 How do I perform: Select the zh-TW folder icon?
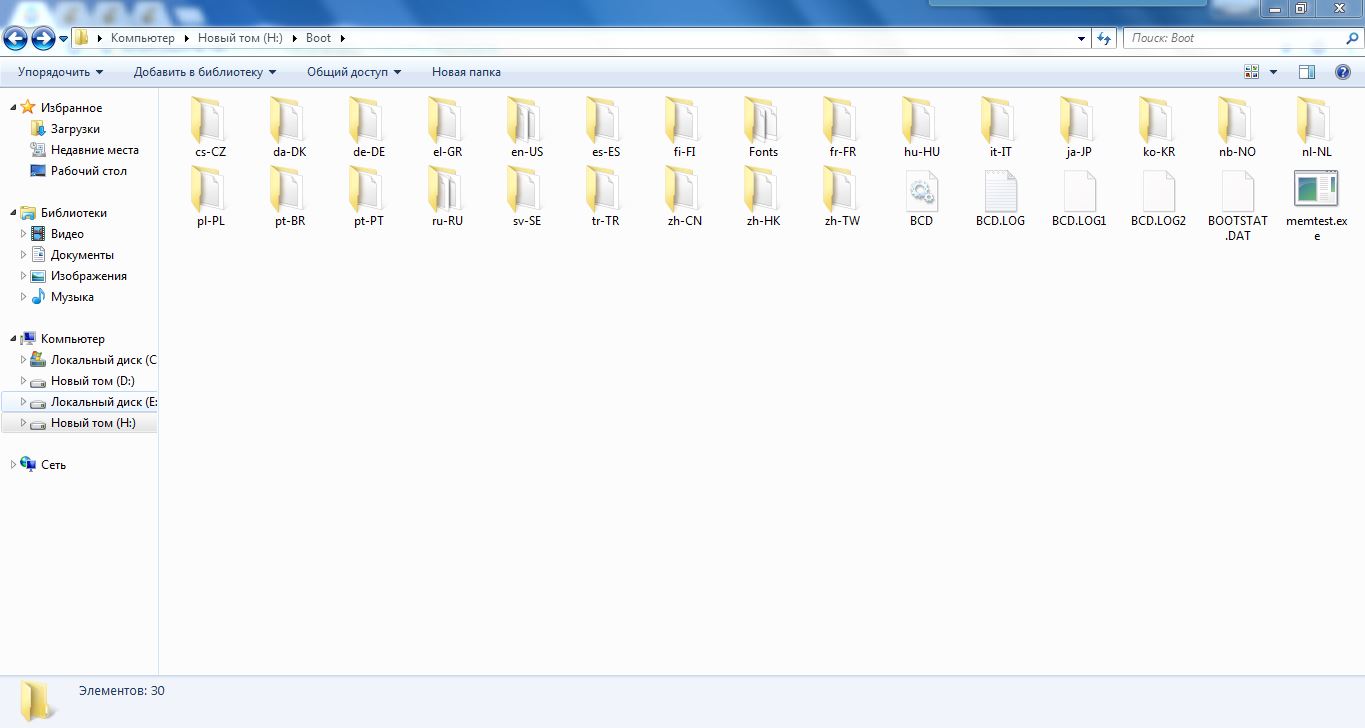pyautogui.click(x=842, y=190)
